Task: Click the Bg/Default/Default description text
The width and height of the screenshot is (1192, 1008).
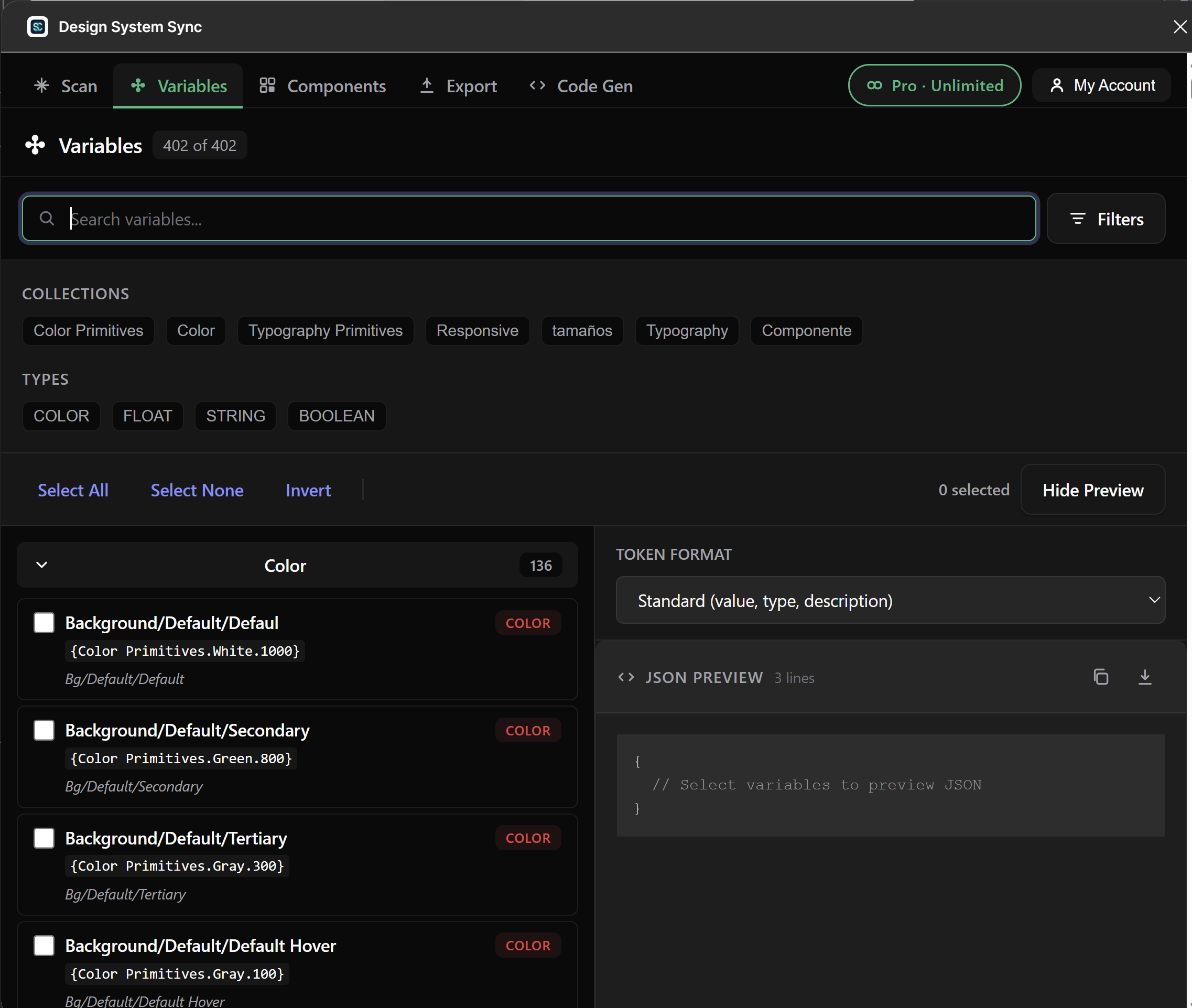Action: pyautogui.click(x=125, y=679)
